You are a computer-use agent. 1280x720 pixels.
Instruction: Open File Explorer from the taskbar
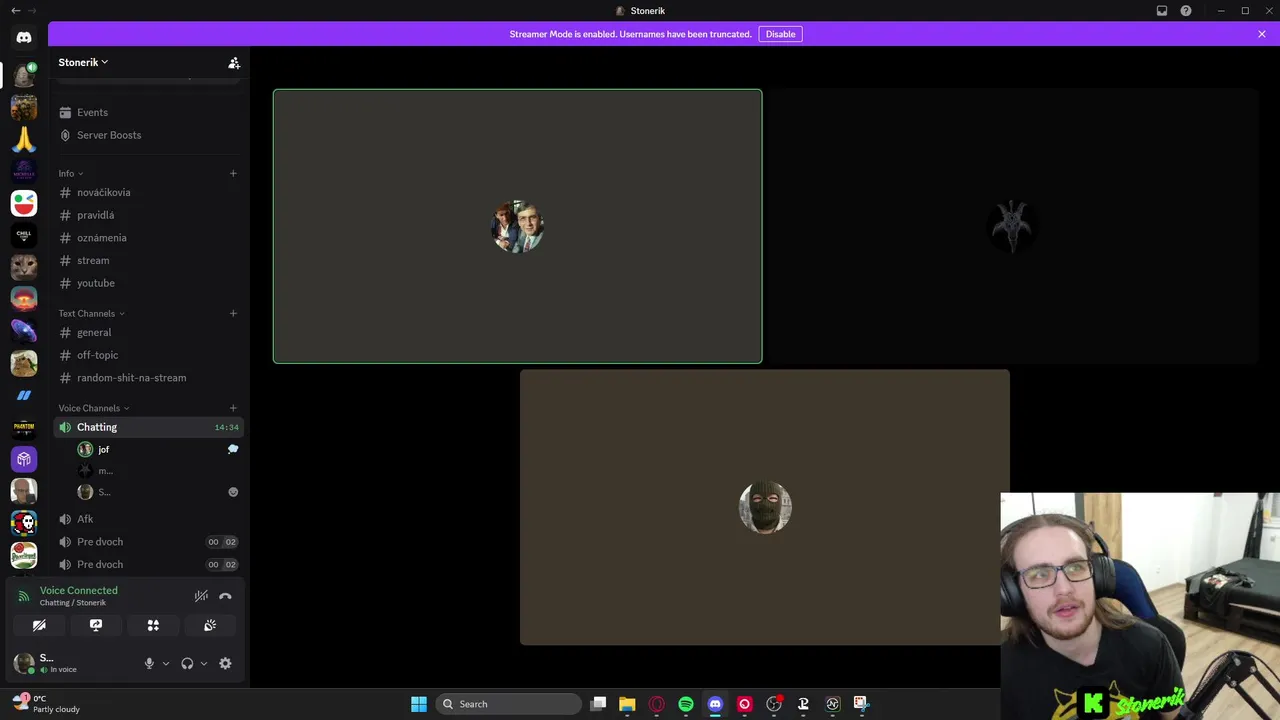click(x=627, y=704)
